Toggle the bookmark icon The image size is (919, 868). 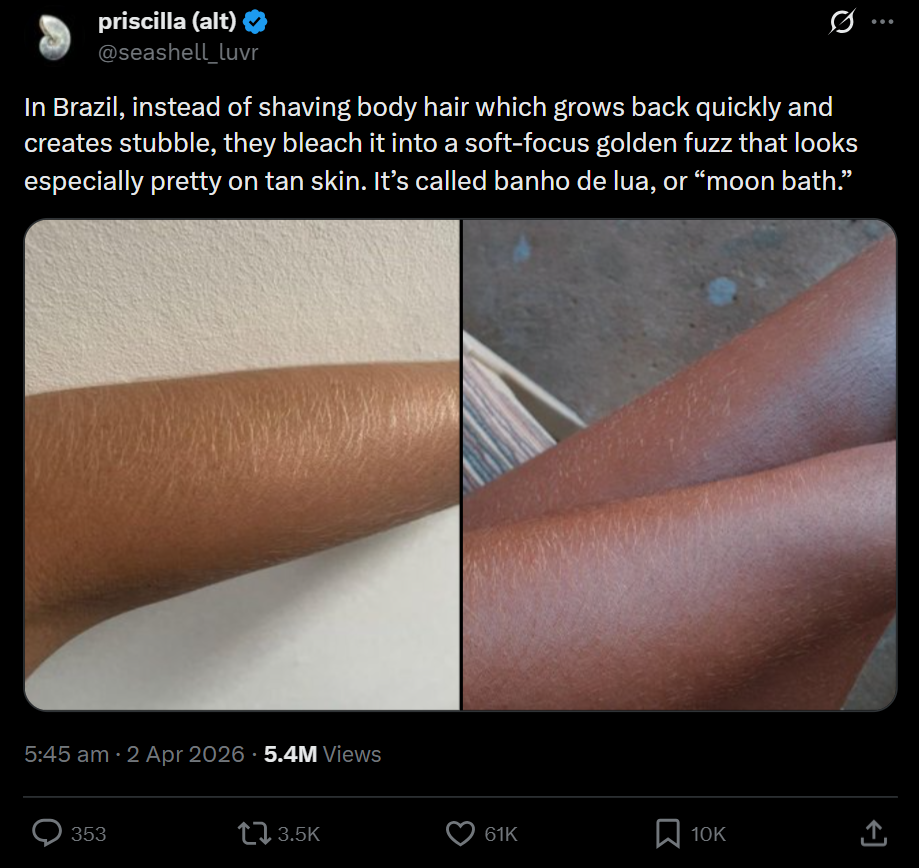(668, 833)
